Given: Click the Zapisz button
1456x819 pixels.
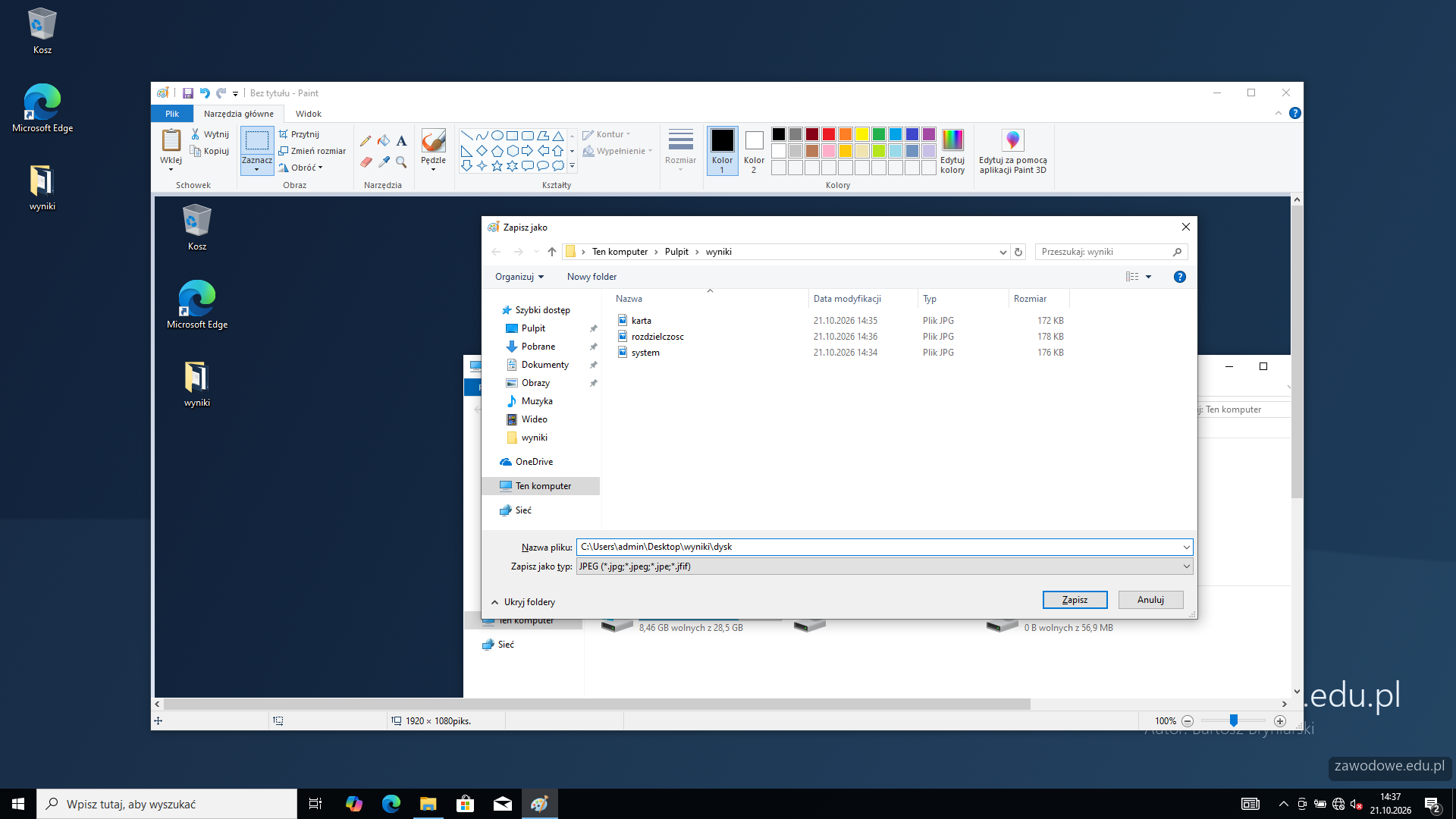Looking at the screenshot, I should 1075,600.
